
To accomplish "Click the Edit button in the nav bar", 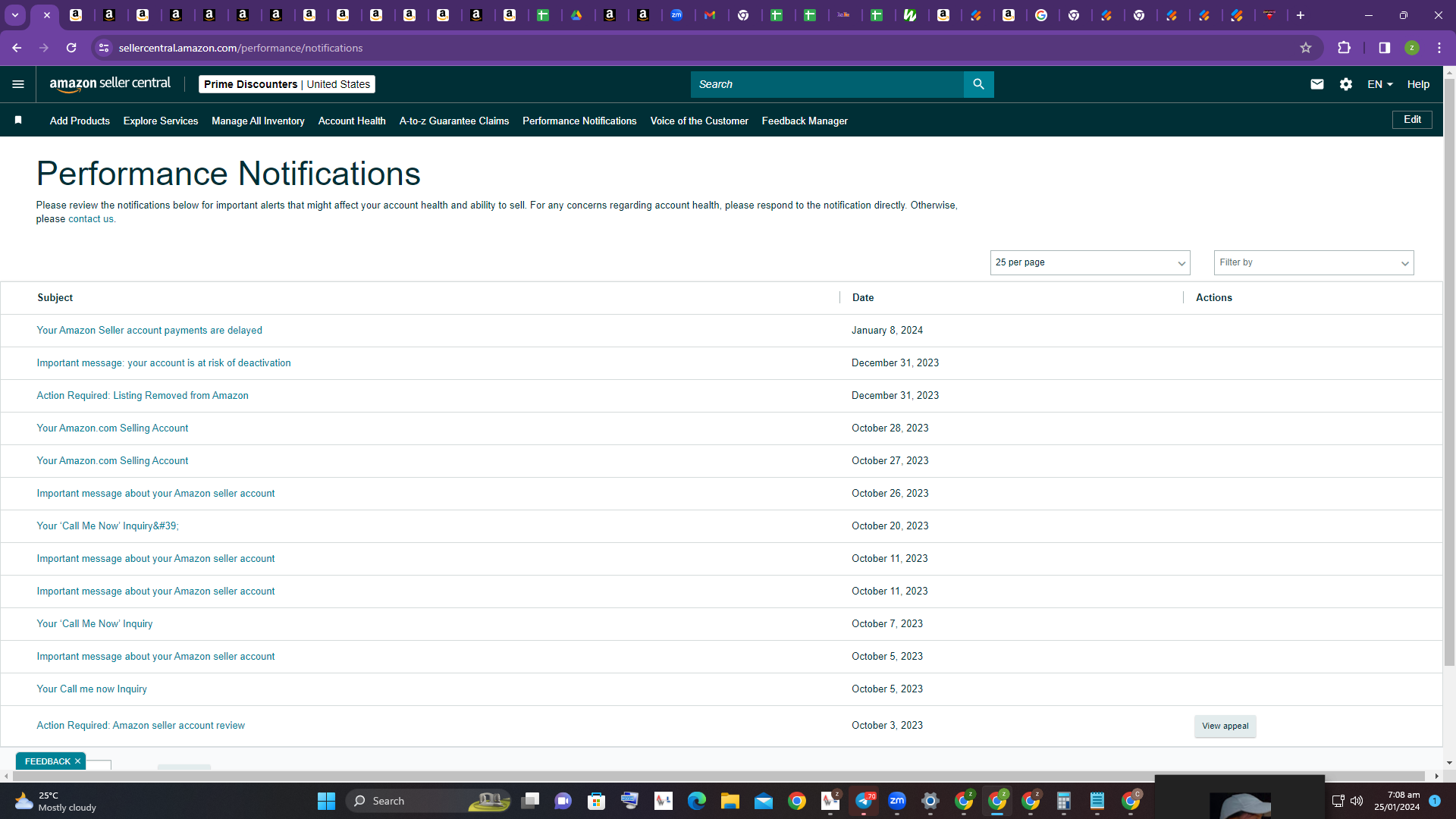I will point(1412,120).
